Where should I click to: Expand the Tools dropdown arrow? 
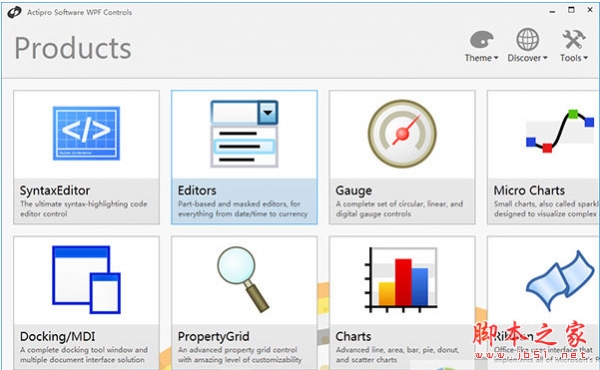tap(585, 58)
